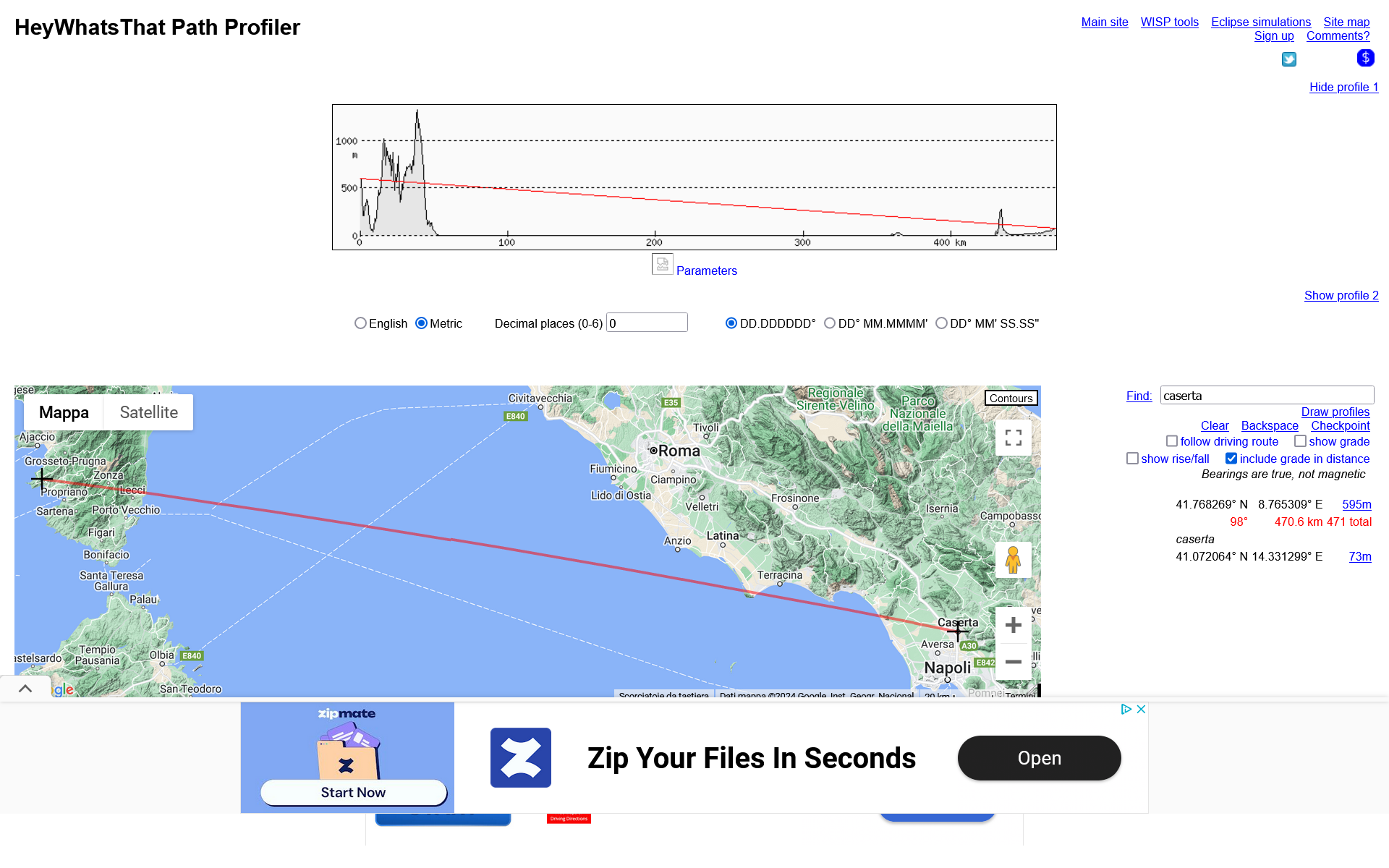Click the Street View pegman icon

(1013, 560)
